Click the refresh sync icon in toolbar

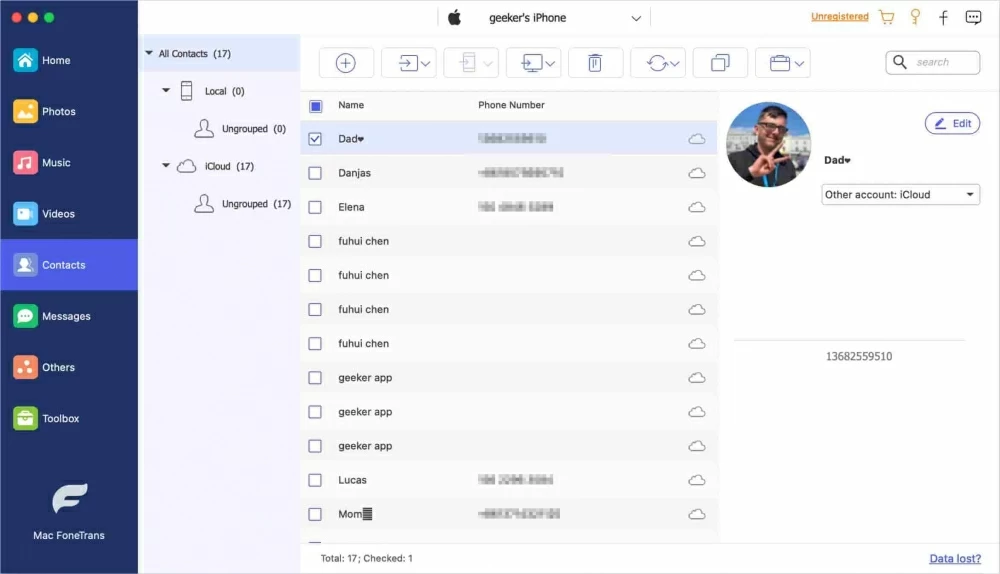[656, 63]
